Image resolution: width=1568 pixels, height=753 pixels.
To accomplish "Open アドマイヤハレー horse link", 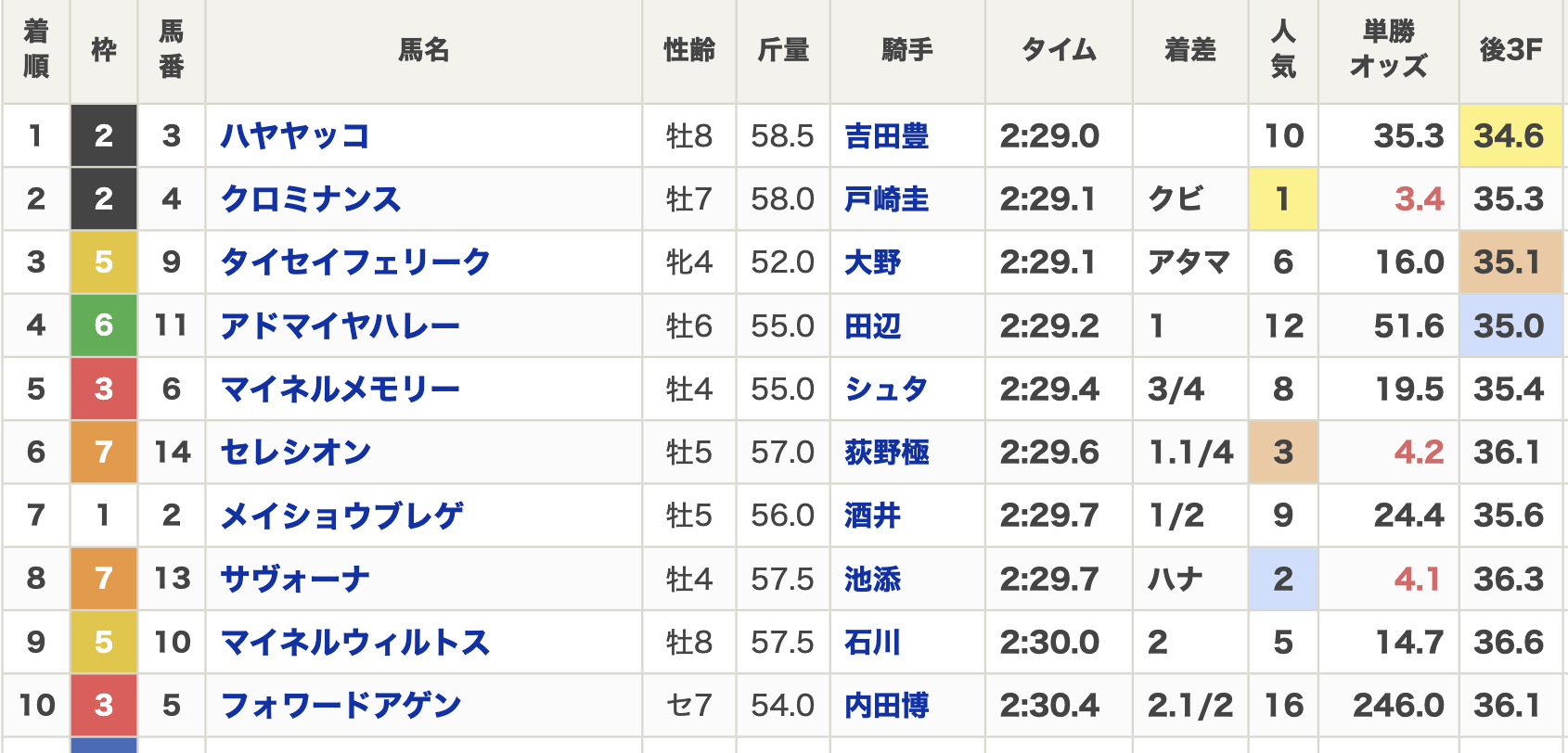I will [341, 325].
